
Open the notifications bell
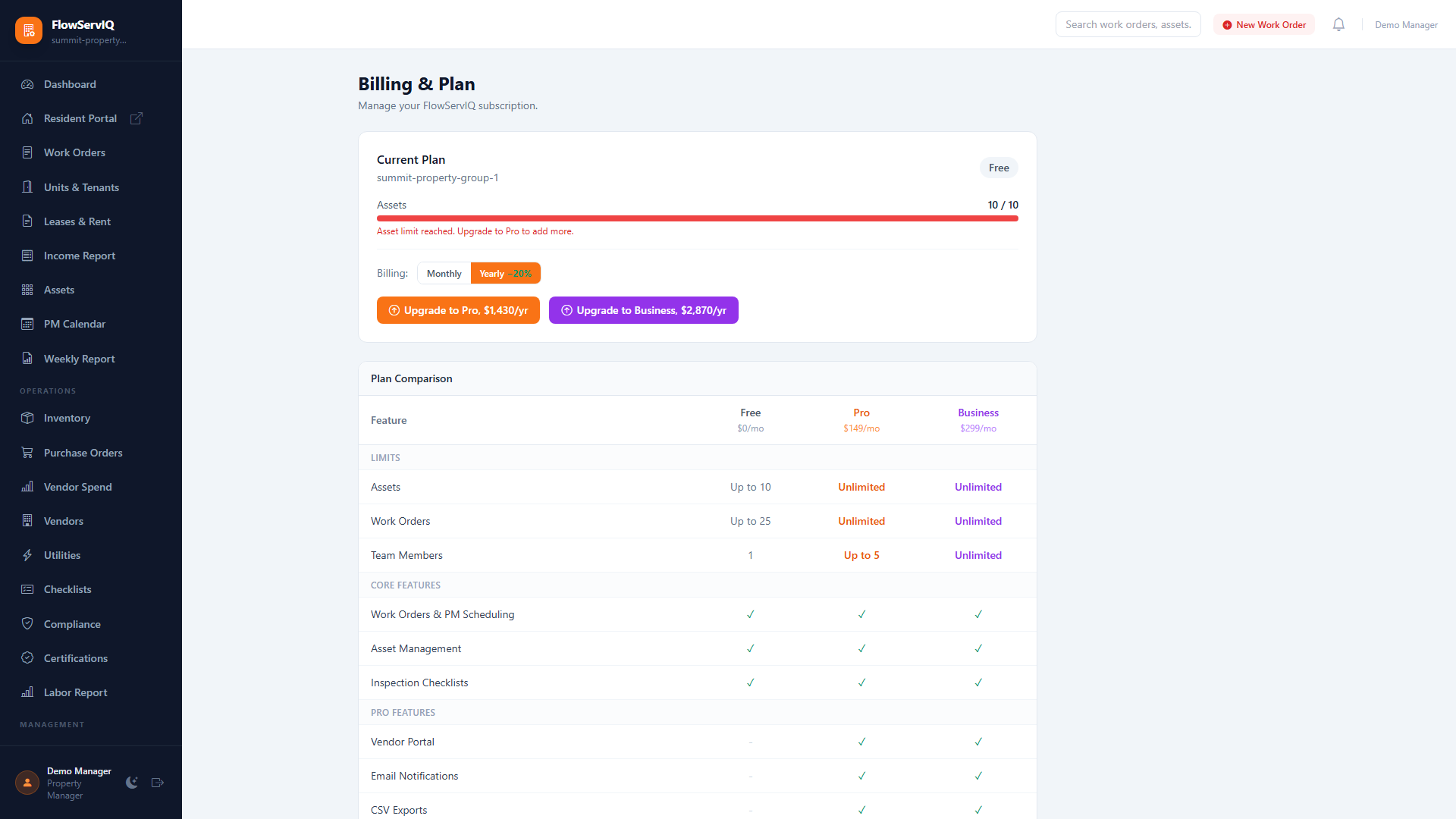tap(1338, 24)
